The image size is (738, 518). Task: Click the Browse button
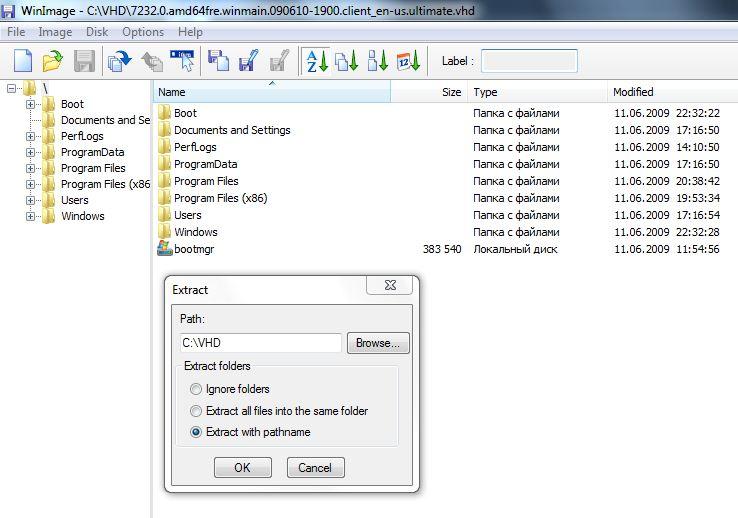(x=378, y=343)
